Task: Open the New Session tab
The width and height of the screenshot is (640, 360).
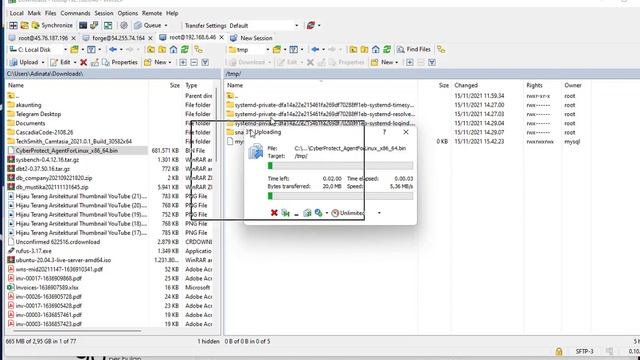Action: (x=251, y=38)
